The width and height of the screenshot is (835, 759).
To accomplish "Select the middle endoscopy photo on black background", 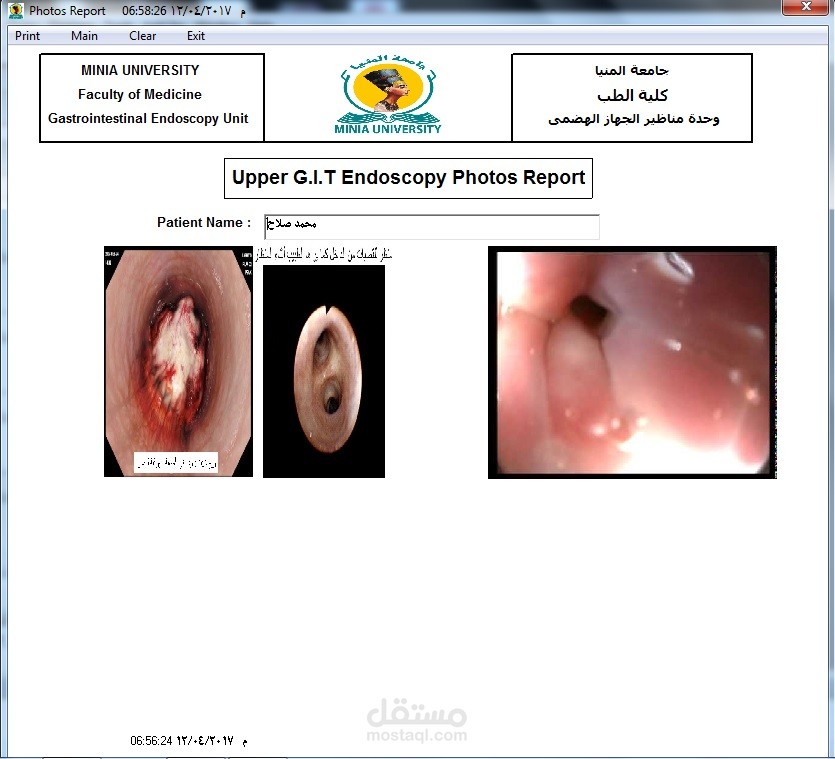I will pos(324,371).
